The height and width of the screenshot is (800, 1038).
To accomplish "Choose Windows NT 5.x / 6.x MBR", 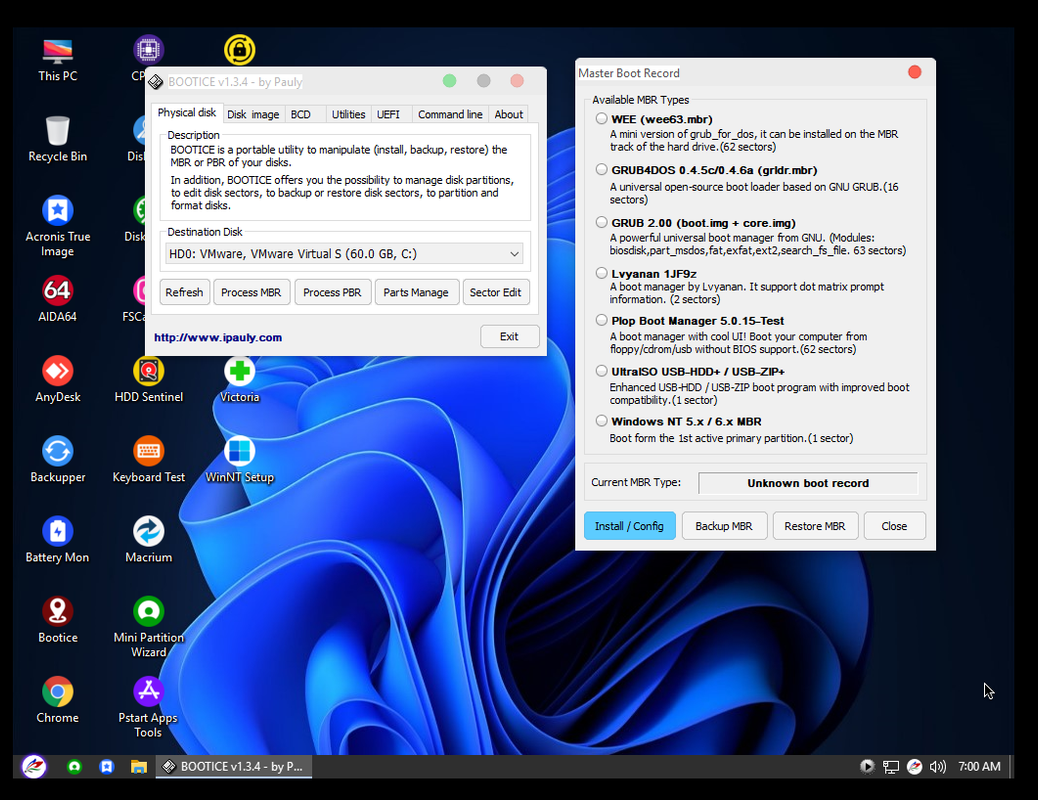I will (601, 421).
